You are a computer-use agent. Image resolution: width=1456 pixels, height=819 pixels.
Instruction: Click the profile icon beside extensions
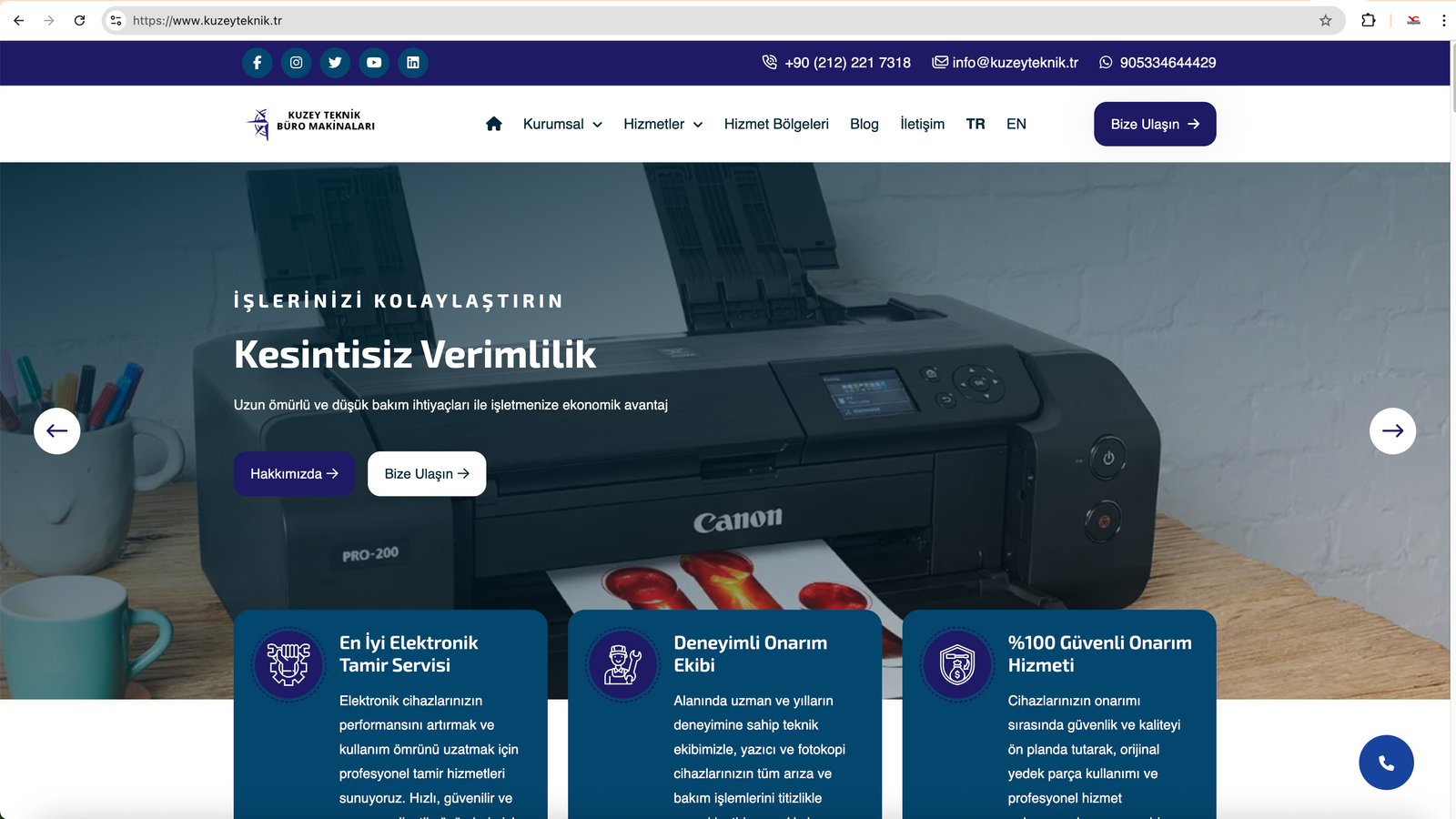pos(1413,20)
